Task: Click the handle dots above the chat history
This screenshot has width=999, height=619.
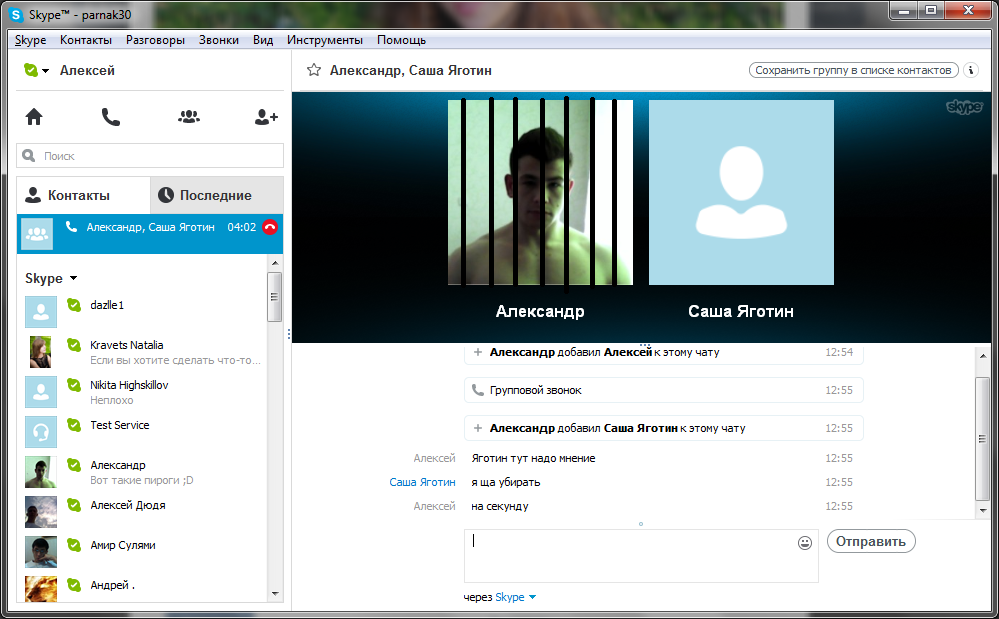Action: point(645,346)
